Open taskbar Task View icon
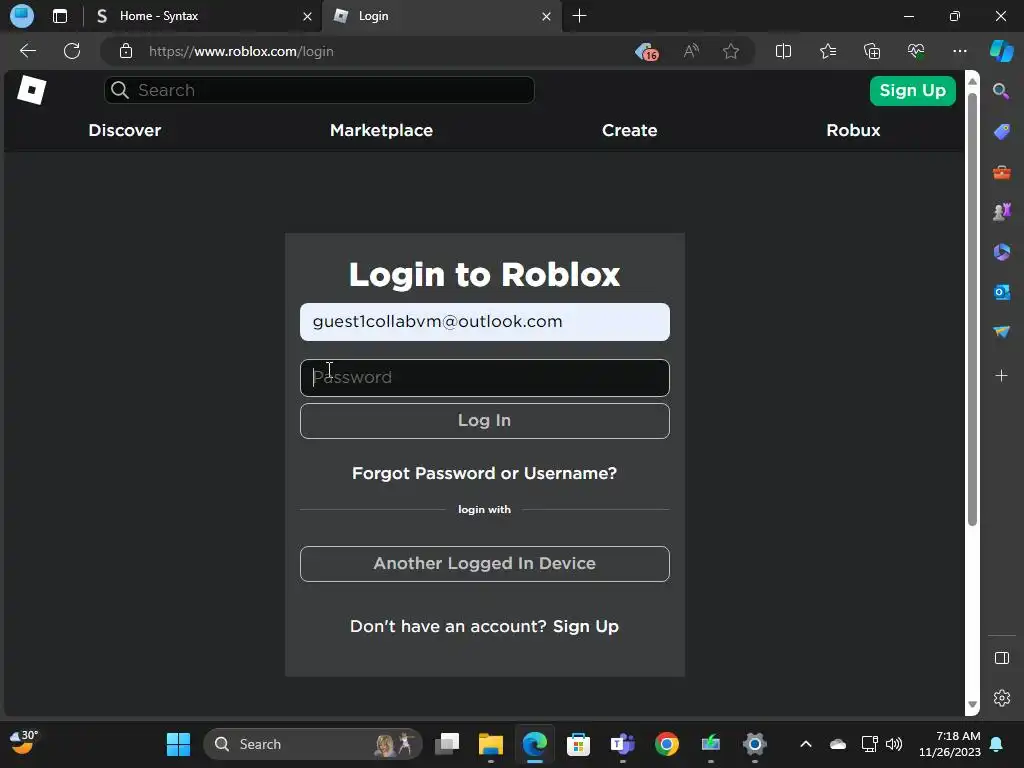The height and width of the screenshot is (768, 1024). [447, 744]
